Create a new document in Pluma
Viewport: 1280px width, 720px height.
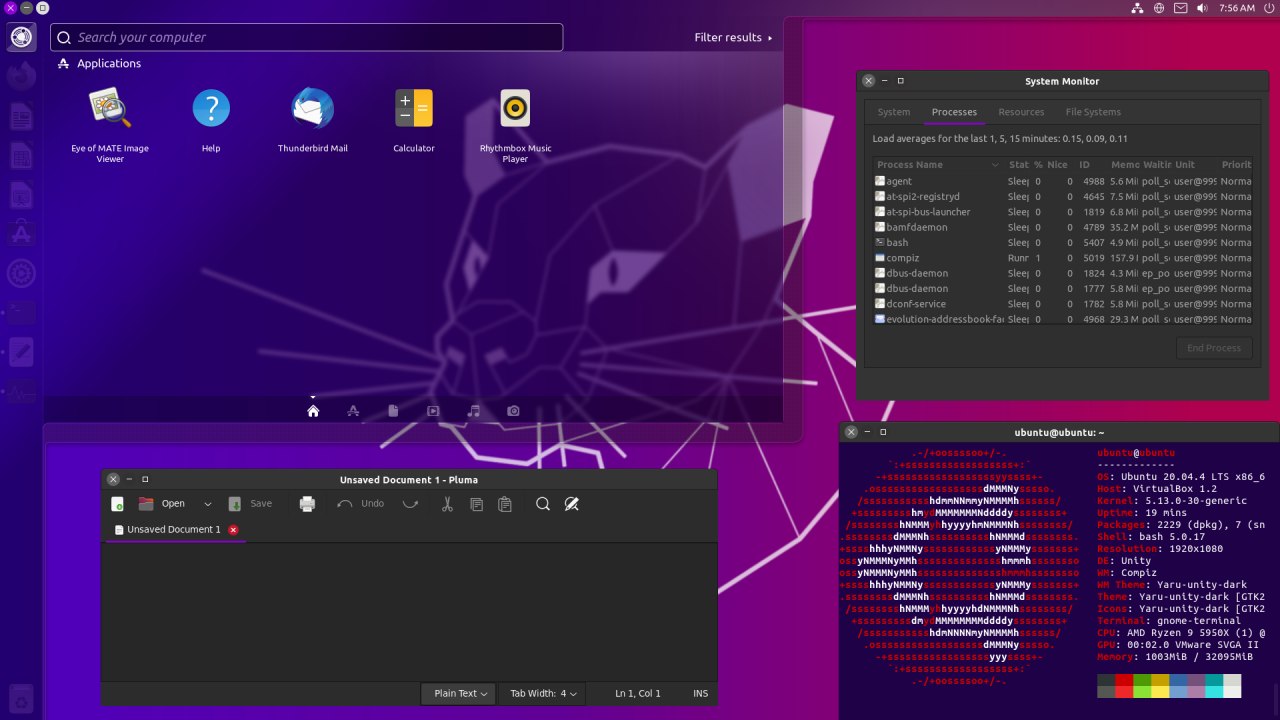(x=118, y=504)
